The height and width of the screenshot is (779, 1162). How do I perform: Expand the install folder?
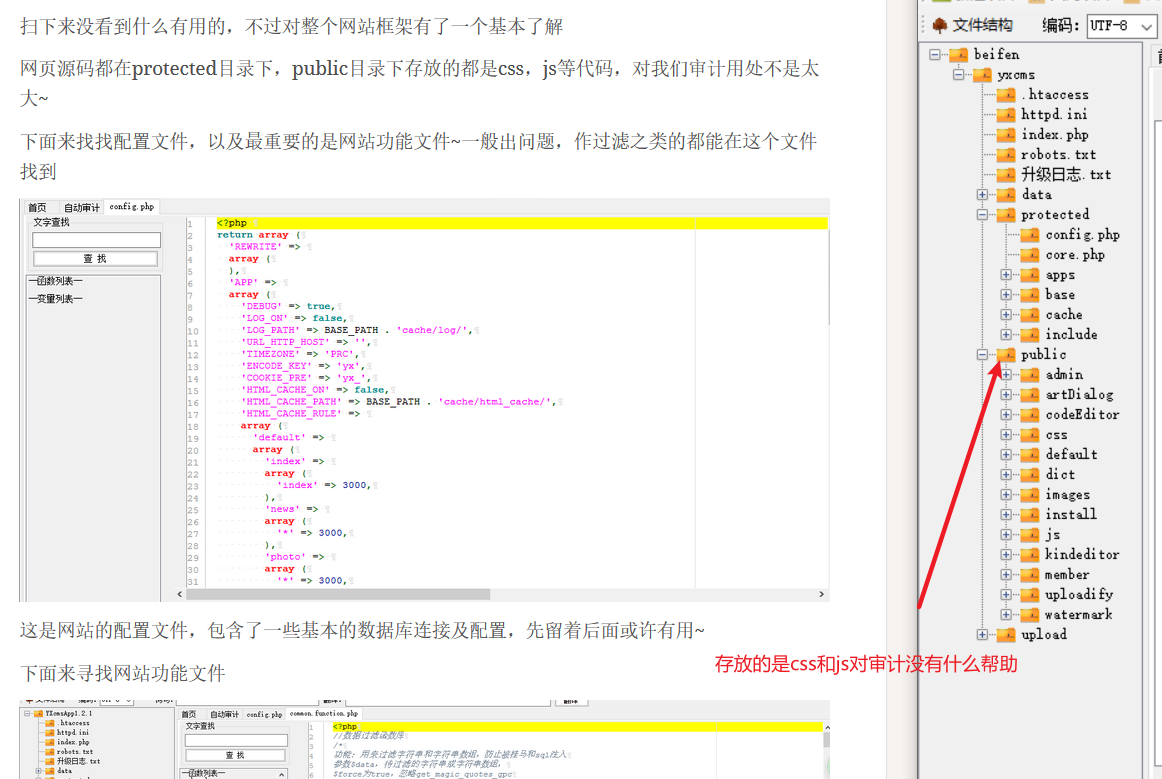(1006, 515)
